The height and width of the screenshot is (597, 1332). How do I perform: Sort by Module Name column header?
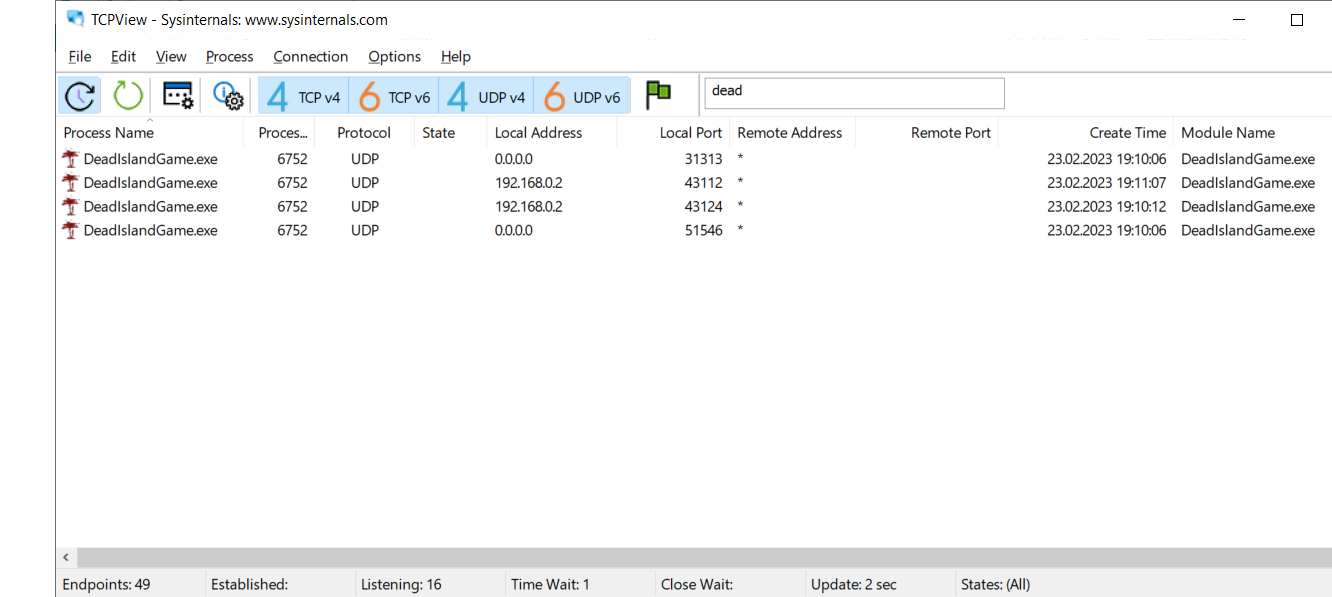coord(1252,132)
